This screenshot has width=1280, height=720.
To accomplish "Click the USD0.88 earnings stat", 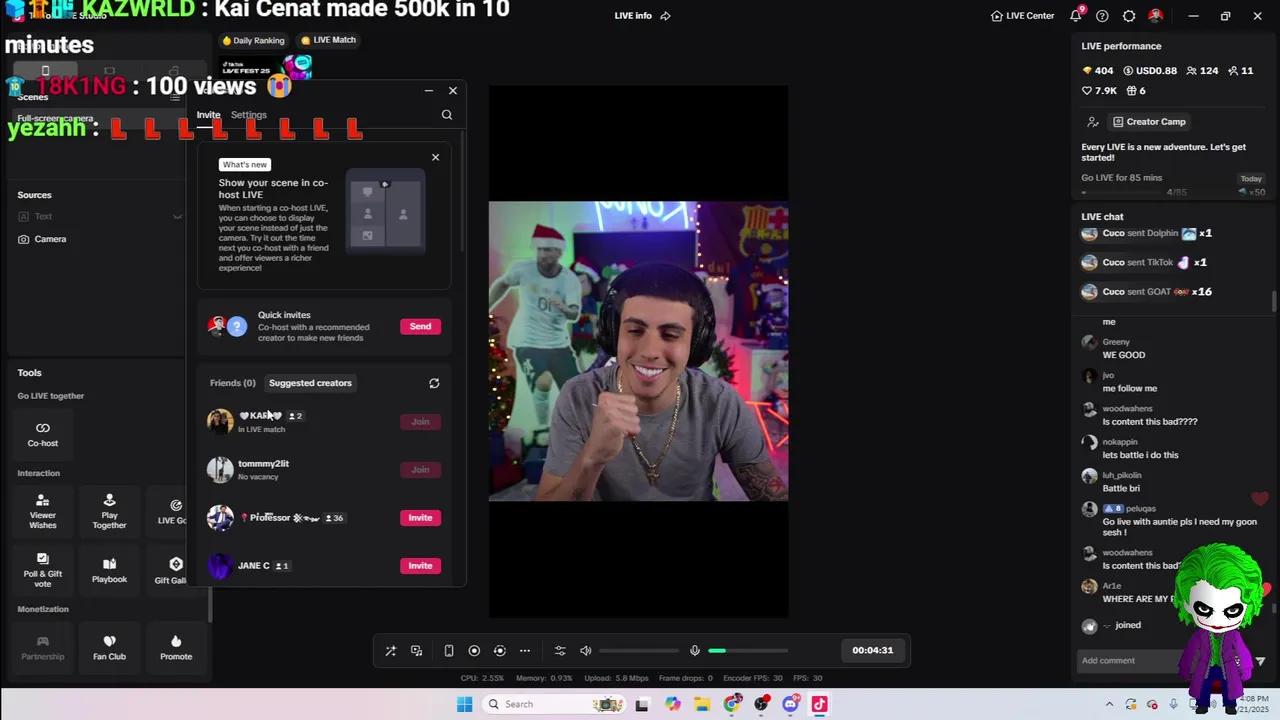I will point(1150,71).
